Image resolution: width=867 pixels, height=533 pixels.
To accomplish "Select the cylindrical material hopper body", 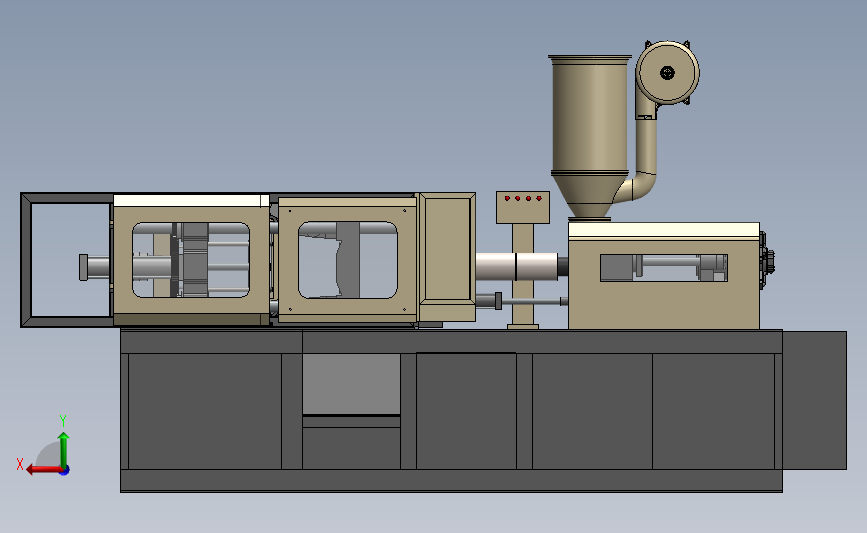I will click(x=589, y=116).
